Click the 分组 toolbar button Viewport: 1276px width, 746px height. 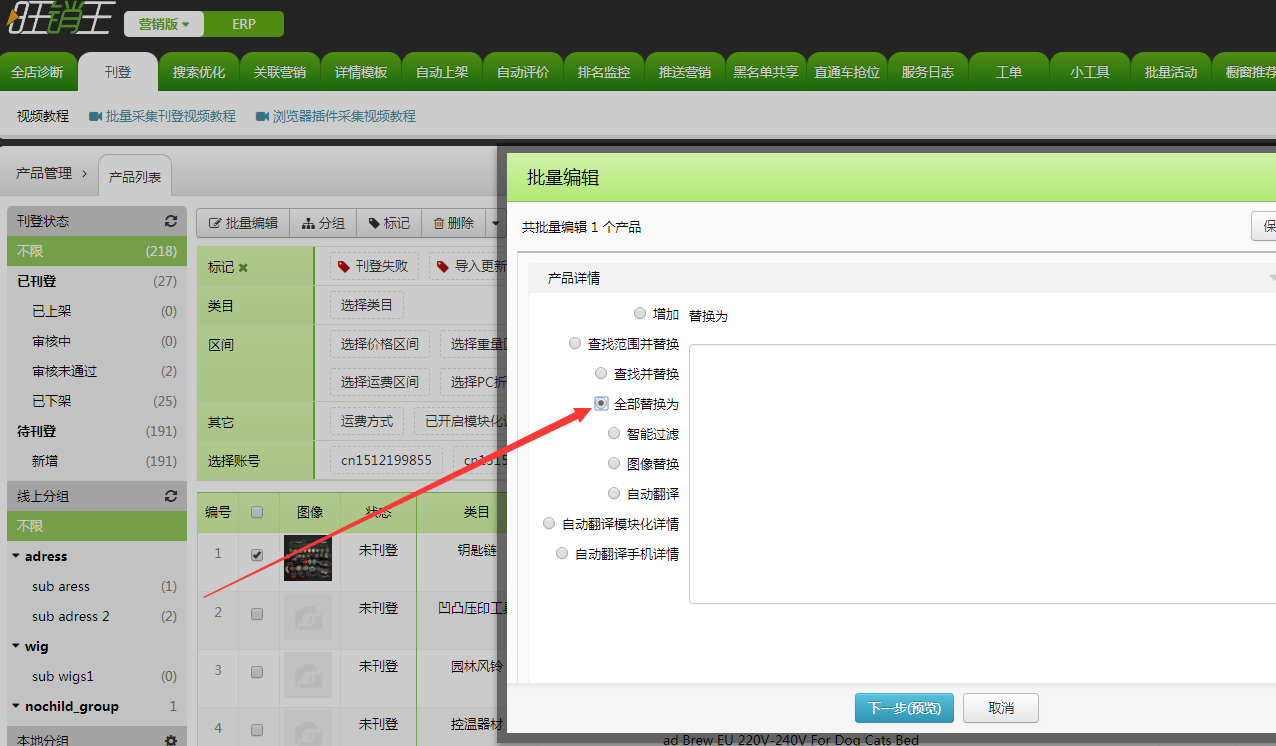(x=323, y=223)
